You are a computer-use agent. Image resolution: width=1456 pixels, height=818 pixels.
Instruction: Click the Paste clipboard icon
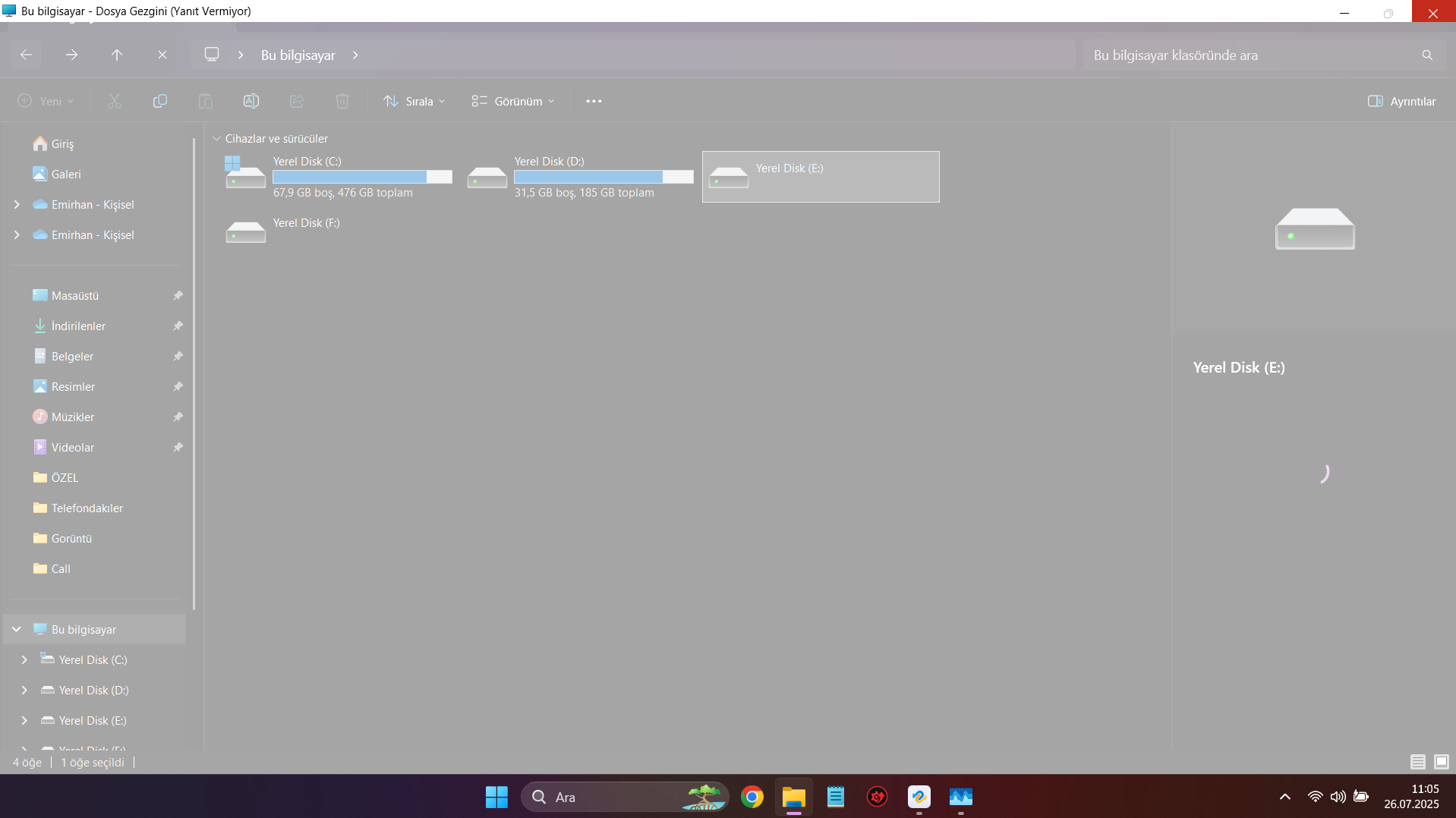tap(206, 101)
